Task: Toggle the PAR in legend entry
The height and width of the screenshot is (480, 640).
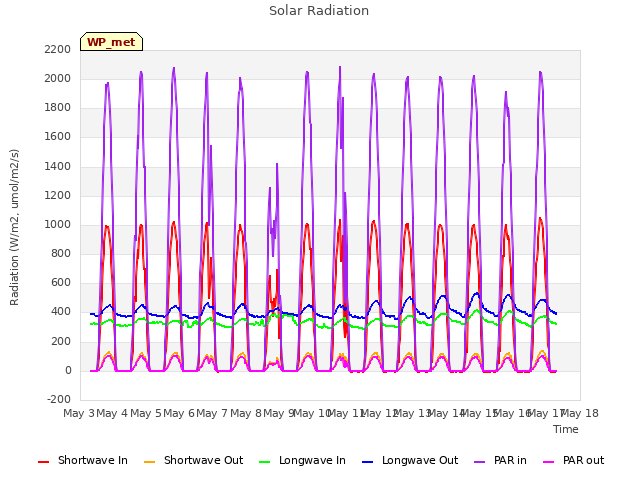Action: (x=500, y=460)
